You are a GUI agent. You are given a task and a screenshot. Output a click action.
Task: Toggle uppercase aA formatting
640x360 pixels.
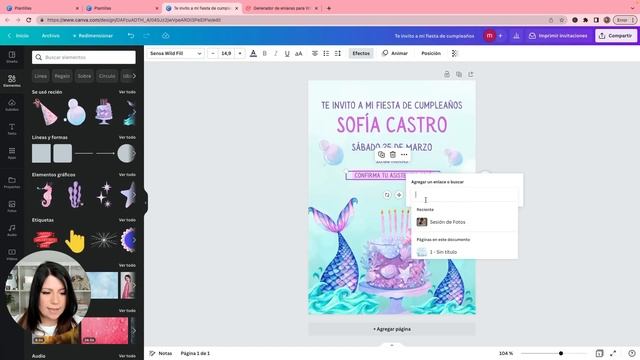[x=299, y=53]
